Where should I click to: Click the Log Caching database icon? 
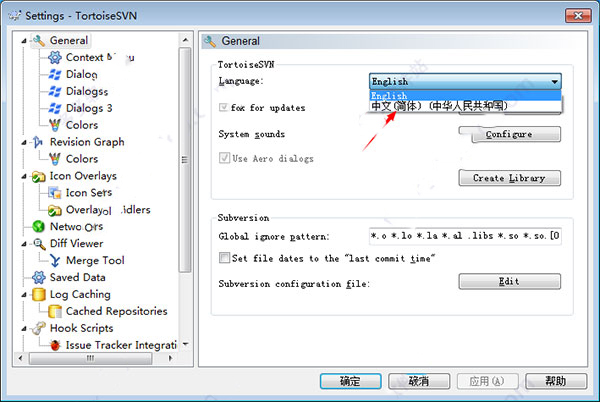coord(39,294)
